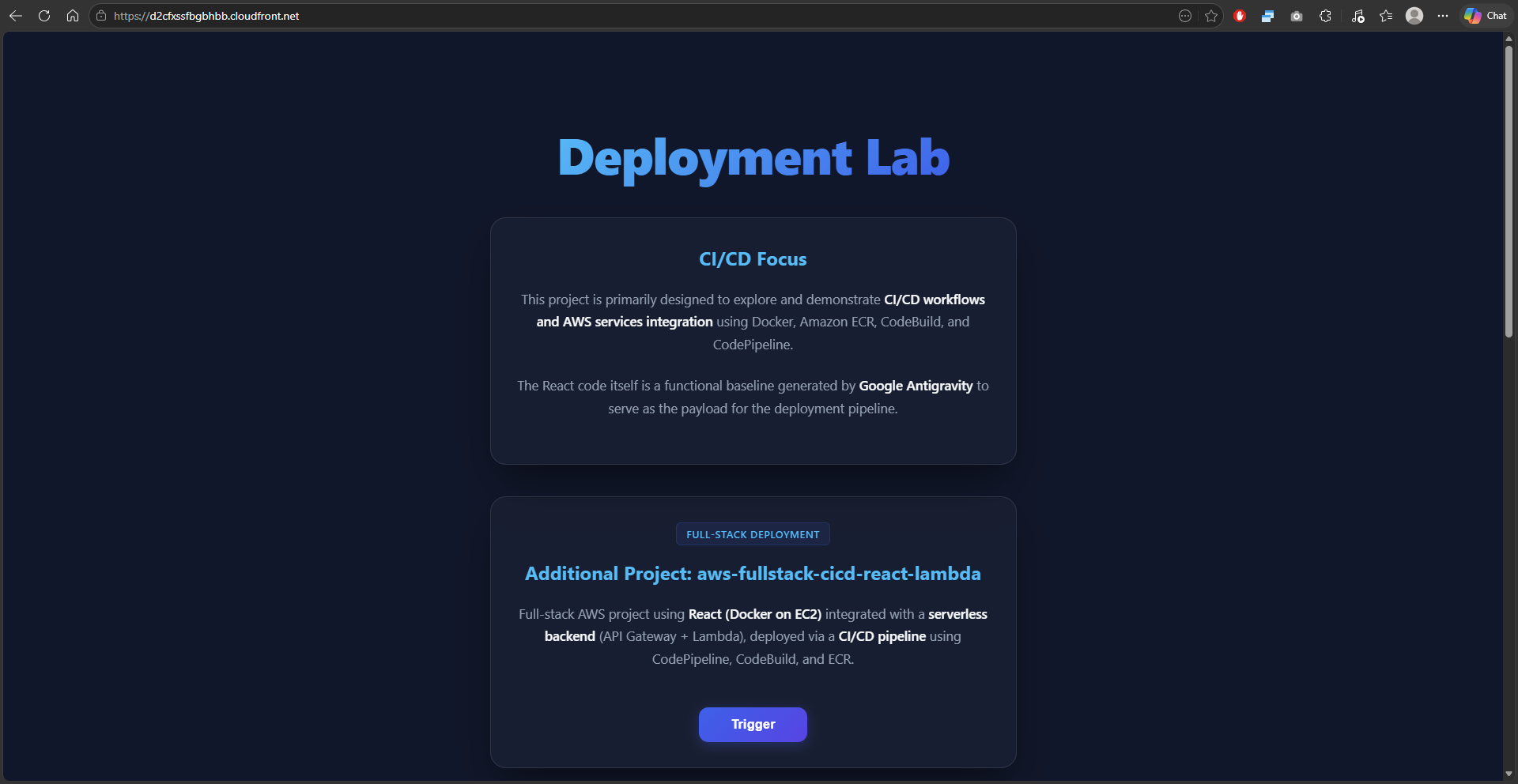Viewport: 1518px width, 784px height.
Task: Open the Extensions puzzle piece menu
Action: [1326, 16]
